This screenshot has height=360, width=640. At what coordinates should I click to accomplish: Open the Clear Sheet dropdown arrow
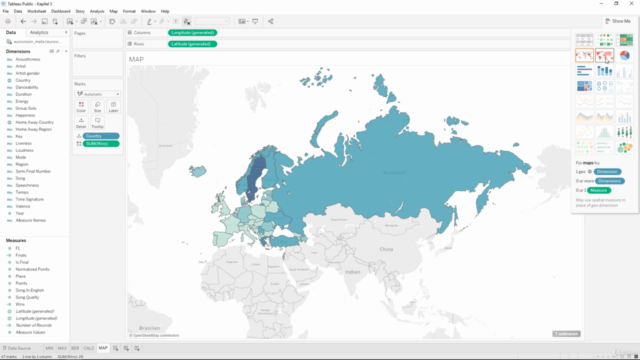click(x=101, y=22)
